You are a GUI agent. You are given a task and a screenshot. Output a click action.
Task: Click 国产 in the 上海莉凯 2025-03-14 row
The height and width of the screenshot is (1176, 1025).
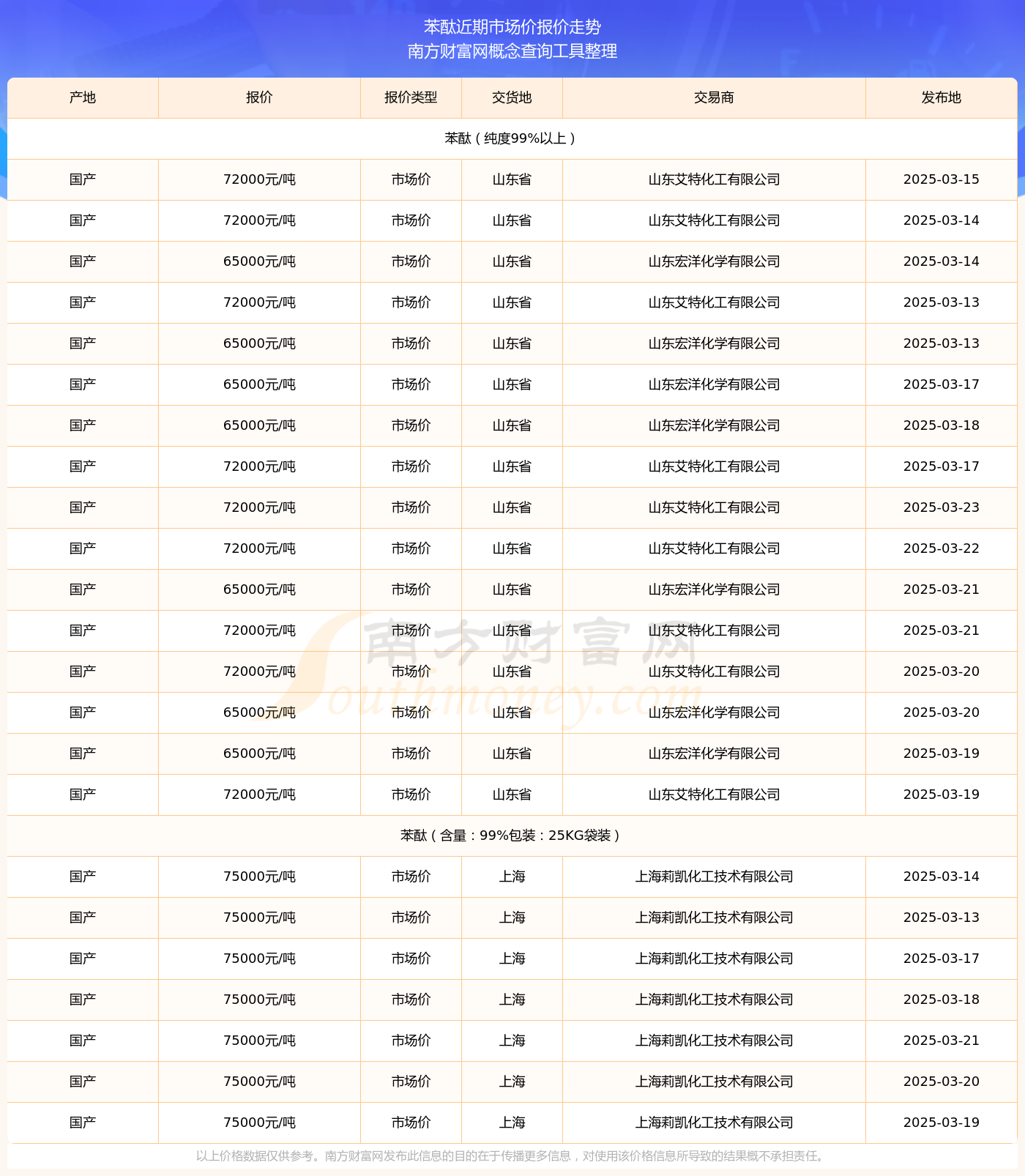pos(83,877)
